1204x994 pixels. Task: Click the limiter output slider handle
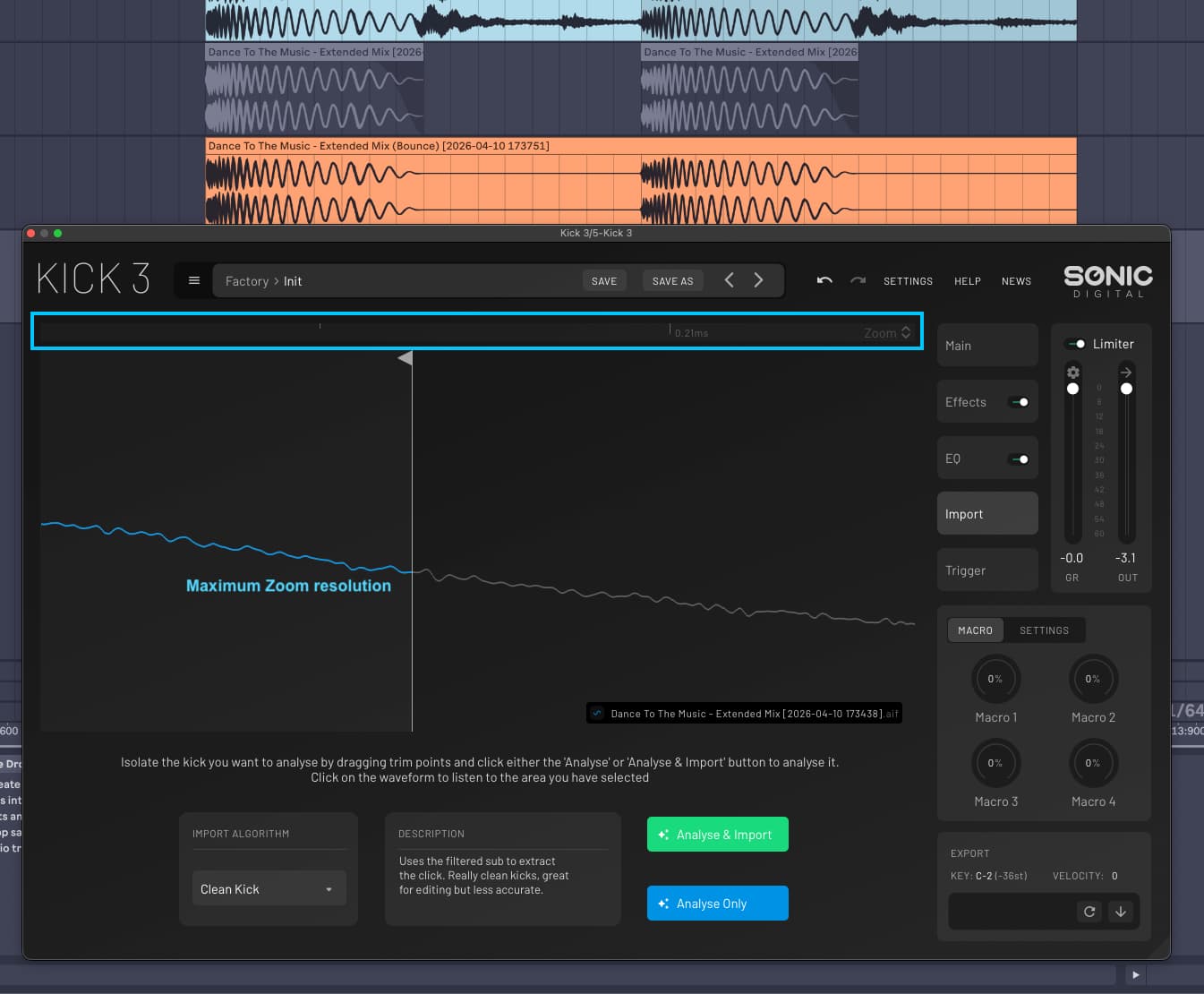1126,389
